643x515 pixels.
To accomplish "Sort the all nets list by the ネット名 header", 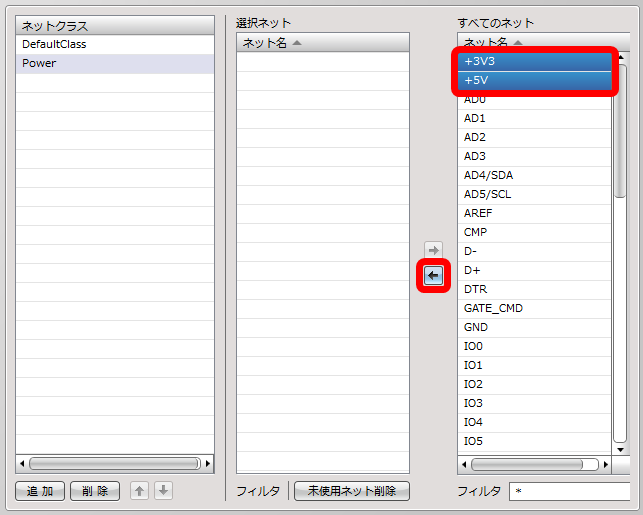I will point(543,41).
